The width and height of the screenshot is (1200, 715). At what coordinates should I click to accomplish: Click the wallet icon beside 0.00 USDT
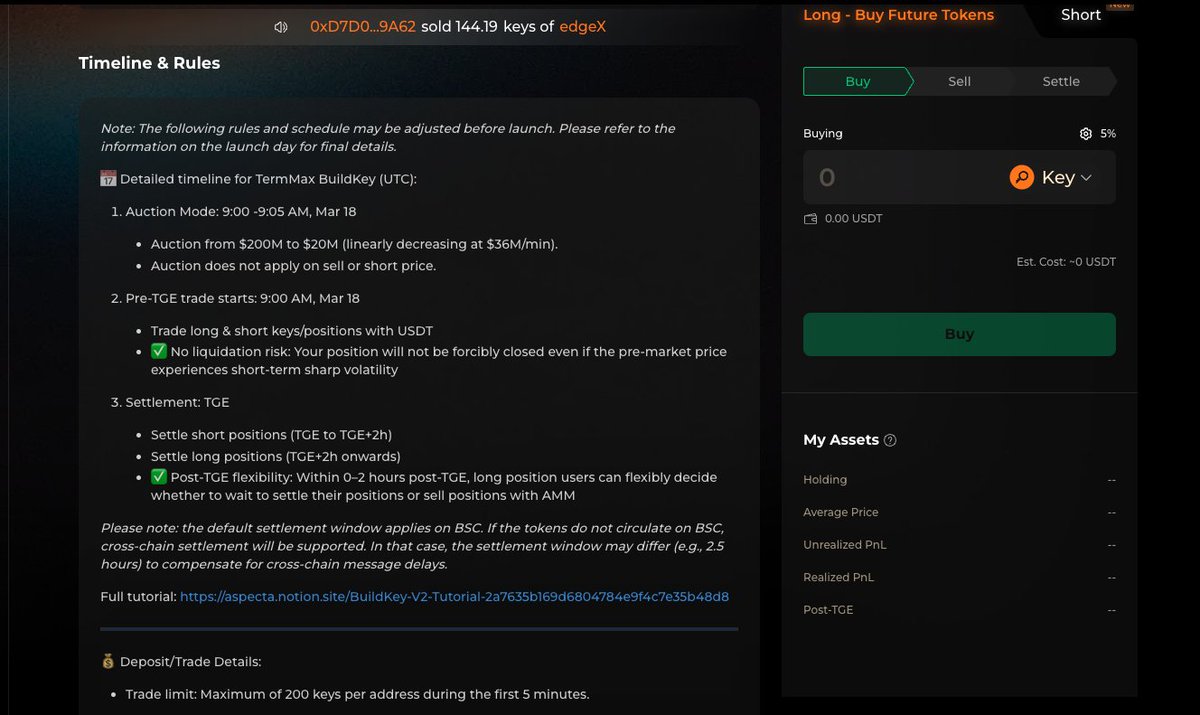tap(810, 219)
